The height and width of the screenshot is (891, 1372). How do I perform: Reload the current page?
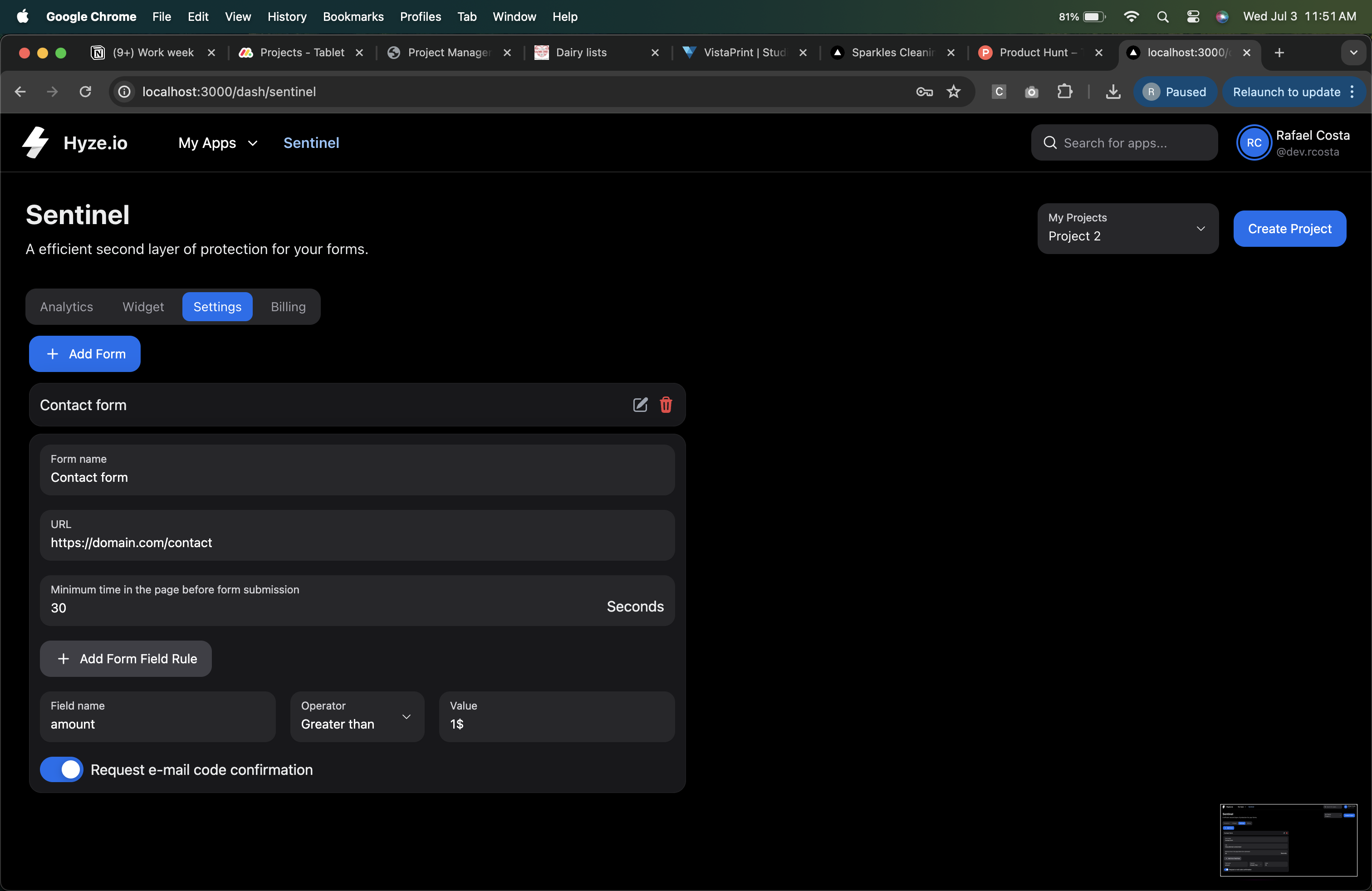click(x=85, y=92)
